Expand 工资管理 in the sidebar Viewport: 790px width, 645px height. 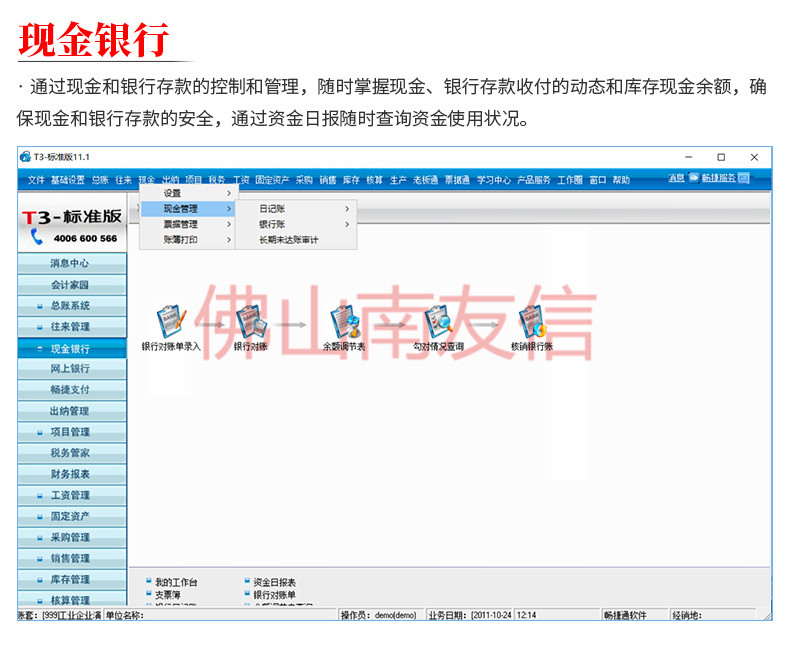click(40, 496)
